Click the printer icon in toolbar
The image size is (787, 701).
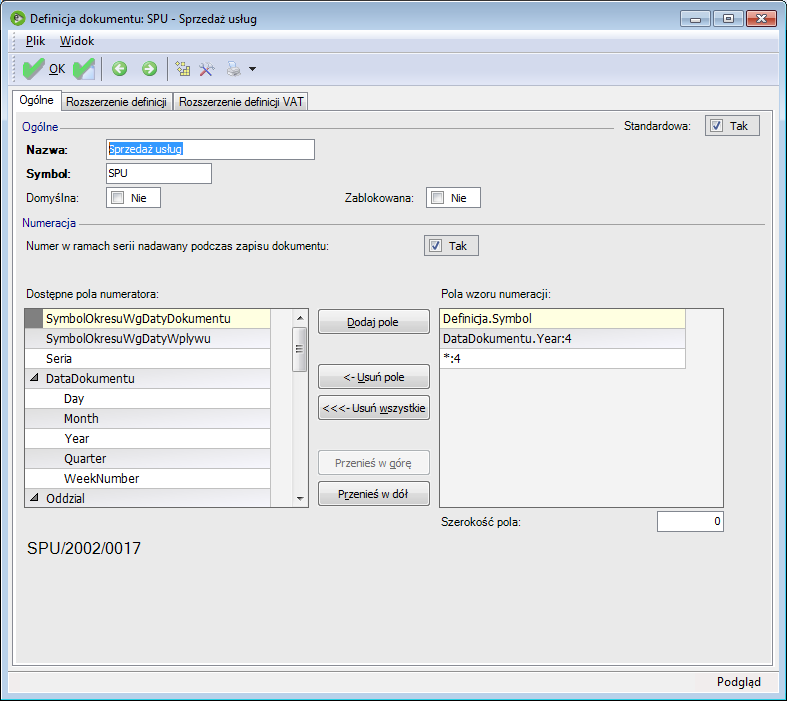point(233,69)
